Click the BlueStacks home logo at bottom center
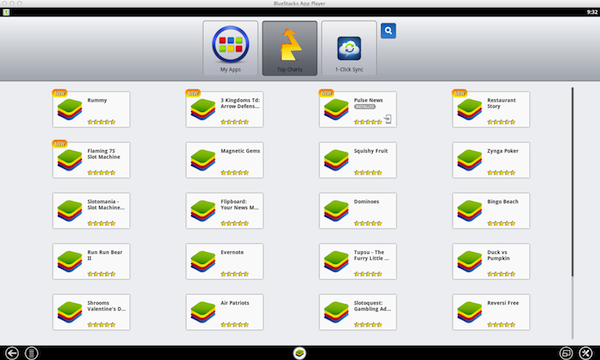The height and width of the screenshot is (360, 600). [300, 353]
